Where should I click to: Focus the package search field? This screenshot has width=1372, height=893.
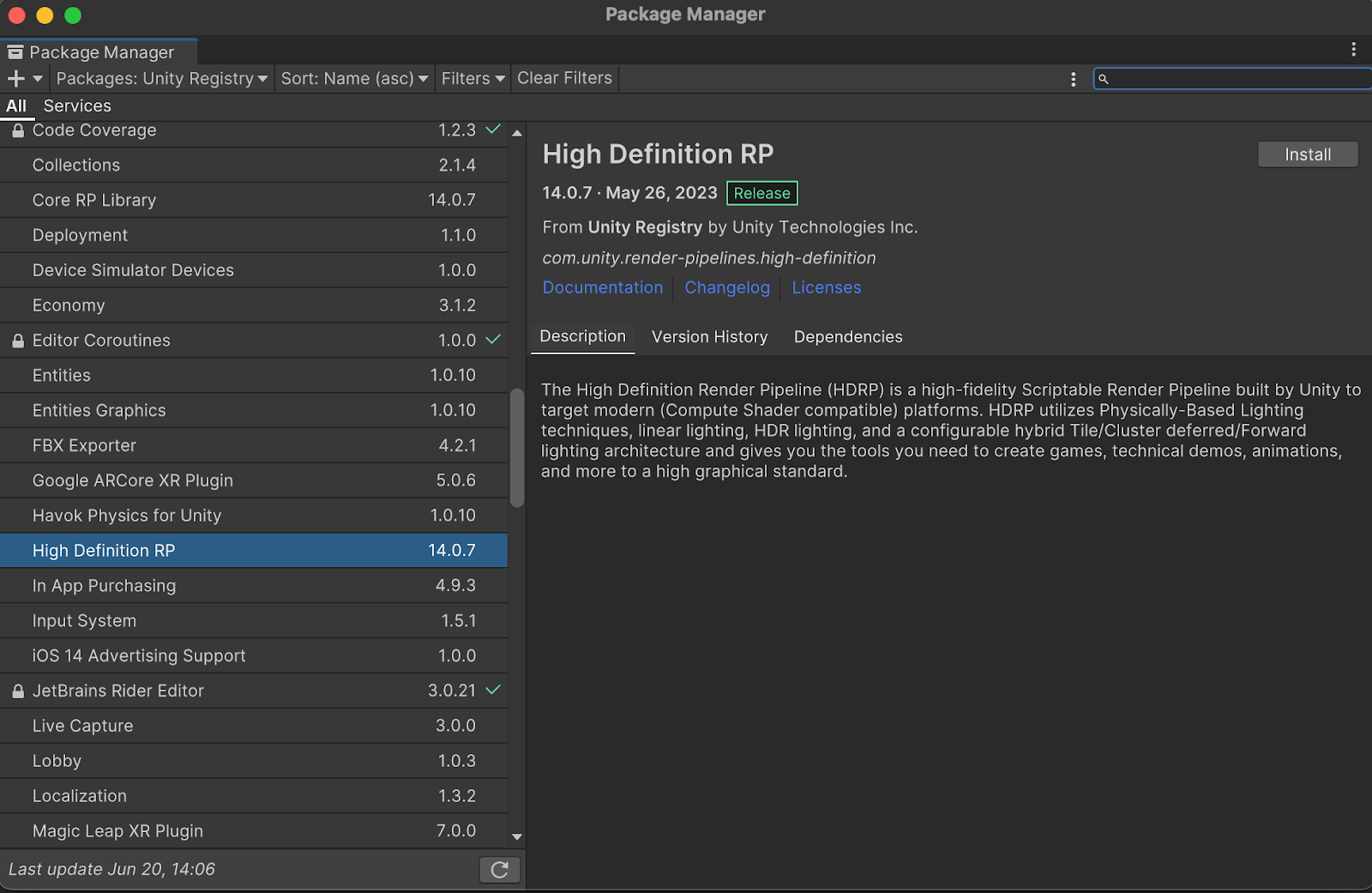pos(1235,79)
